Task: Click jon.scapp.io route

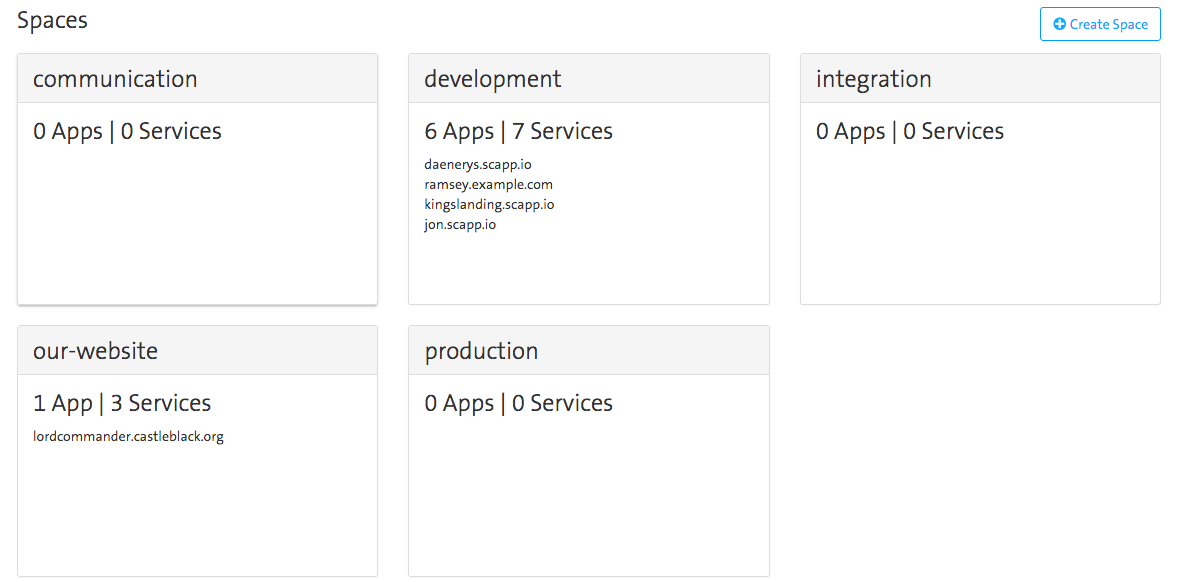Action: coord(460,225)
